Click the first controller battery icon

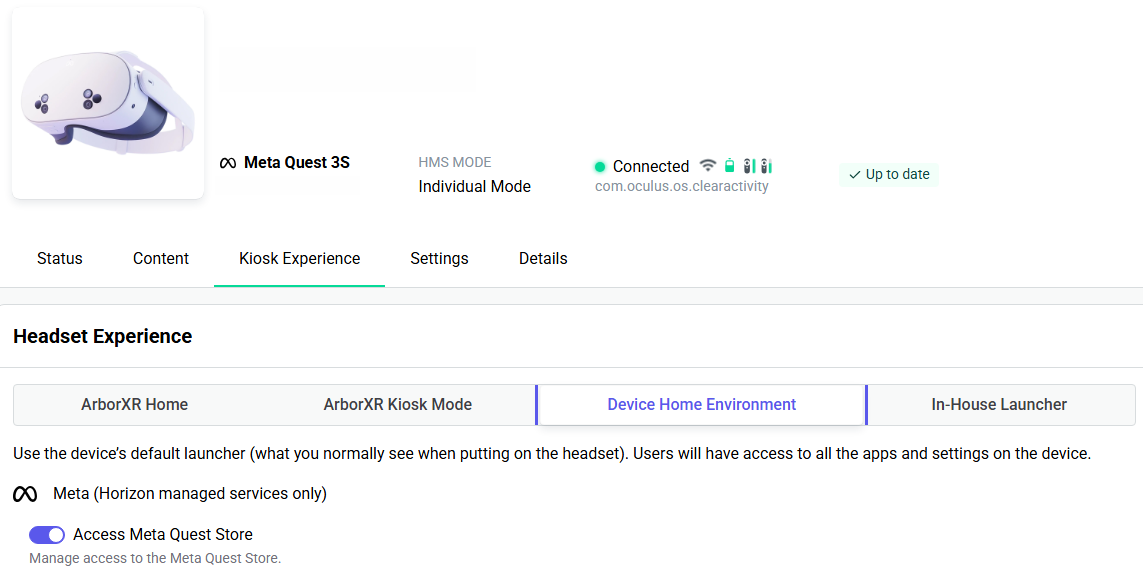coord(749,165)
